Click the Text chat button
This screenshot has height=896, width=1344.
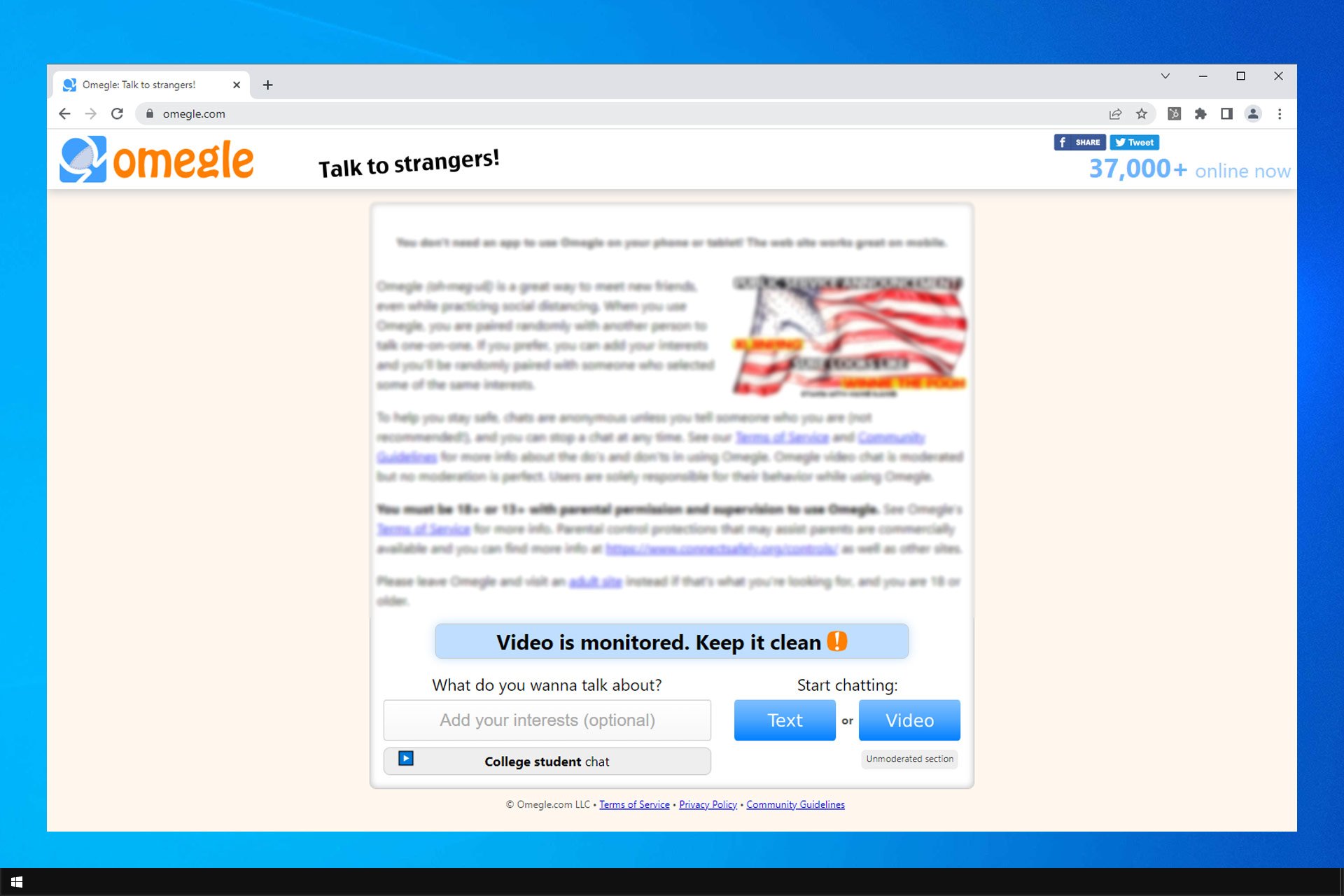pyautogui.click(x=785, y=720)
